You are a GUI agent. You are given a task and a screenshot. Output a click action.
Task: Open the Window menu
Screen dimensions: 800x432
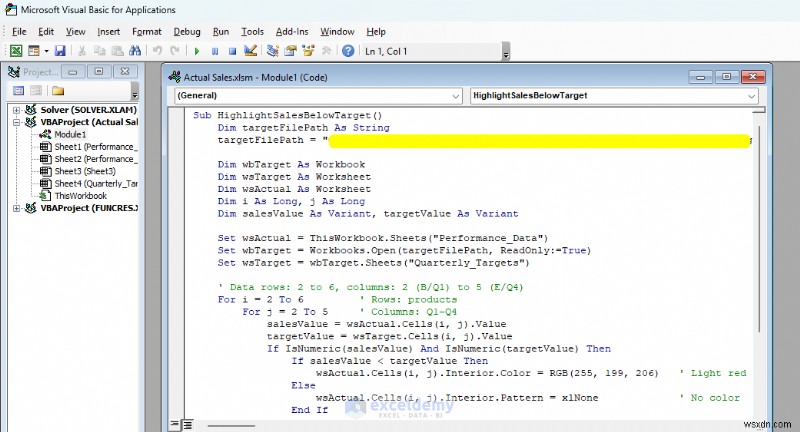pyautogui.click(x=337, y=32)
